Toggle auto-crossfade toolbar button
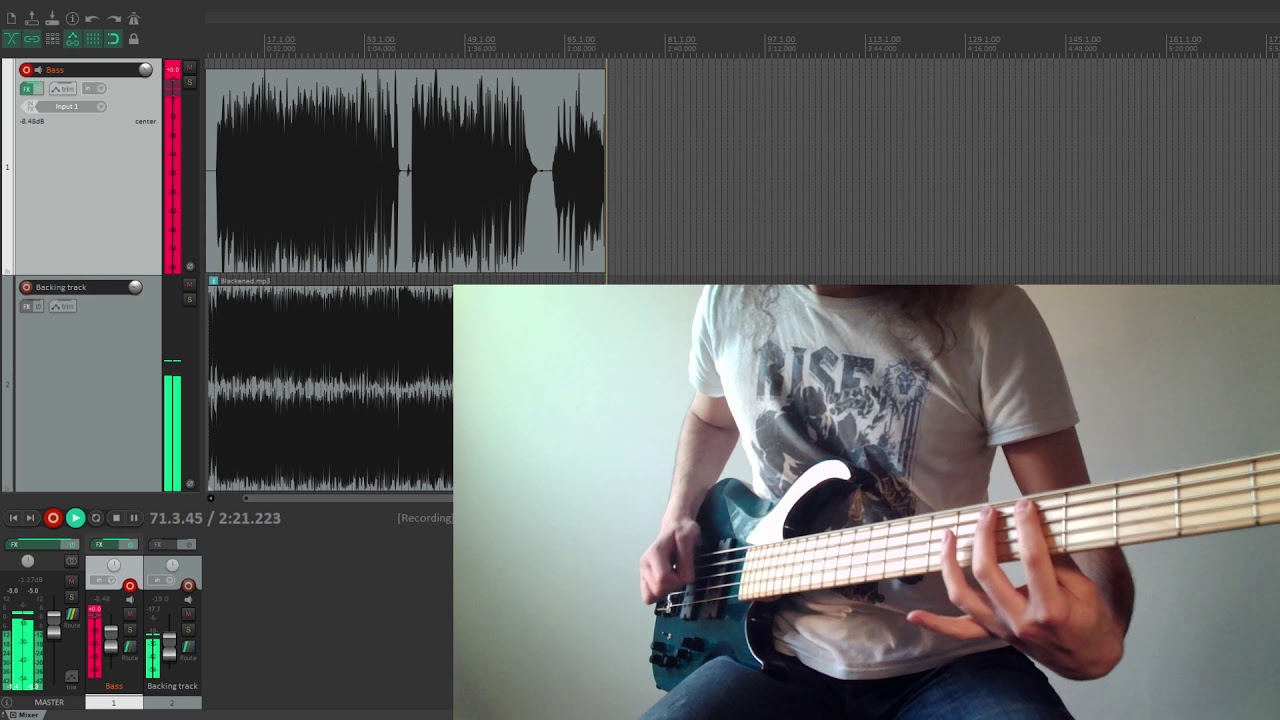Image resolution: width=1280 pixels, height=720 pixels. tap(11, 38)
